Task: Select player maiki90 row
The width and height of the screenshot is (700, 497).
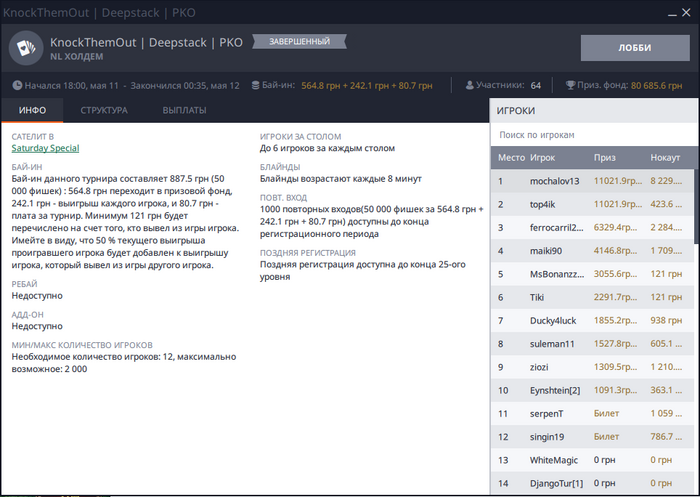Action: coord(592,251)
